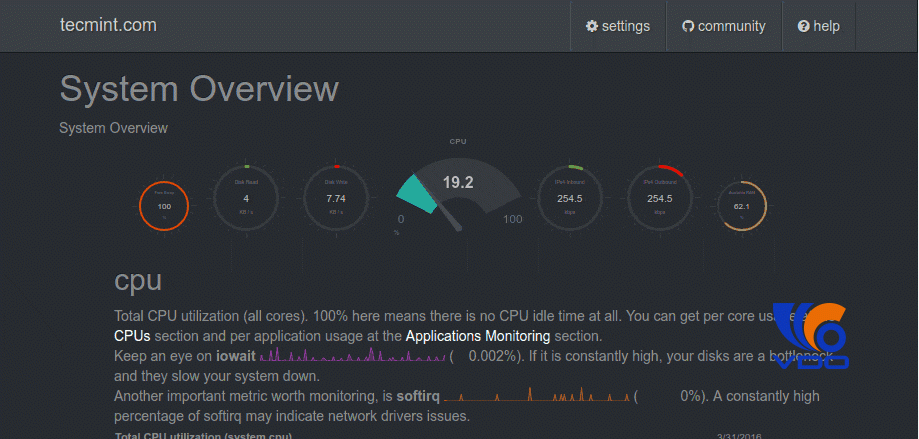Click the System Overview heading
This screenshot has width=919, height=439.
[199, 88]
